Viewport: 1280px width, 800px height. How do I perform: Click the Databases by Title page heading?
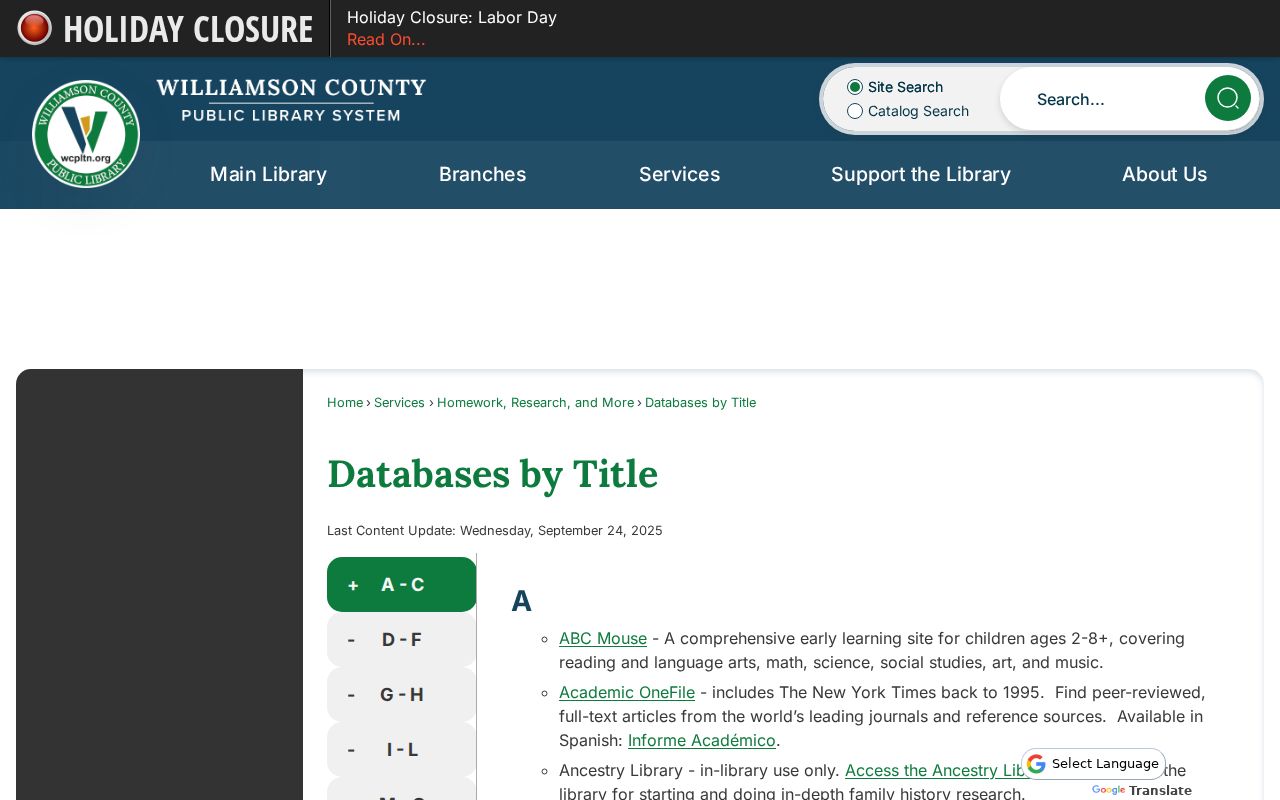[492, 474]
